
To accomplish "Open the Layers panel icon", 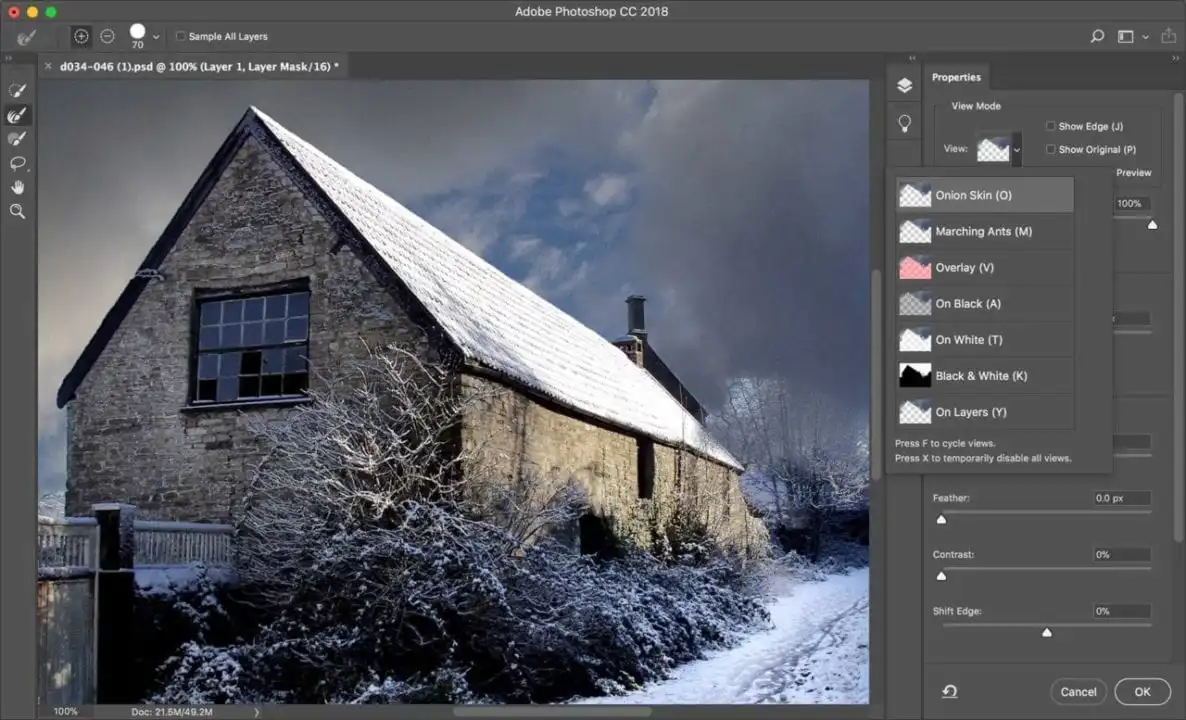I will (x=905, y=85).
